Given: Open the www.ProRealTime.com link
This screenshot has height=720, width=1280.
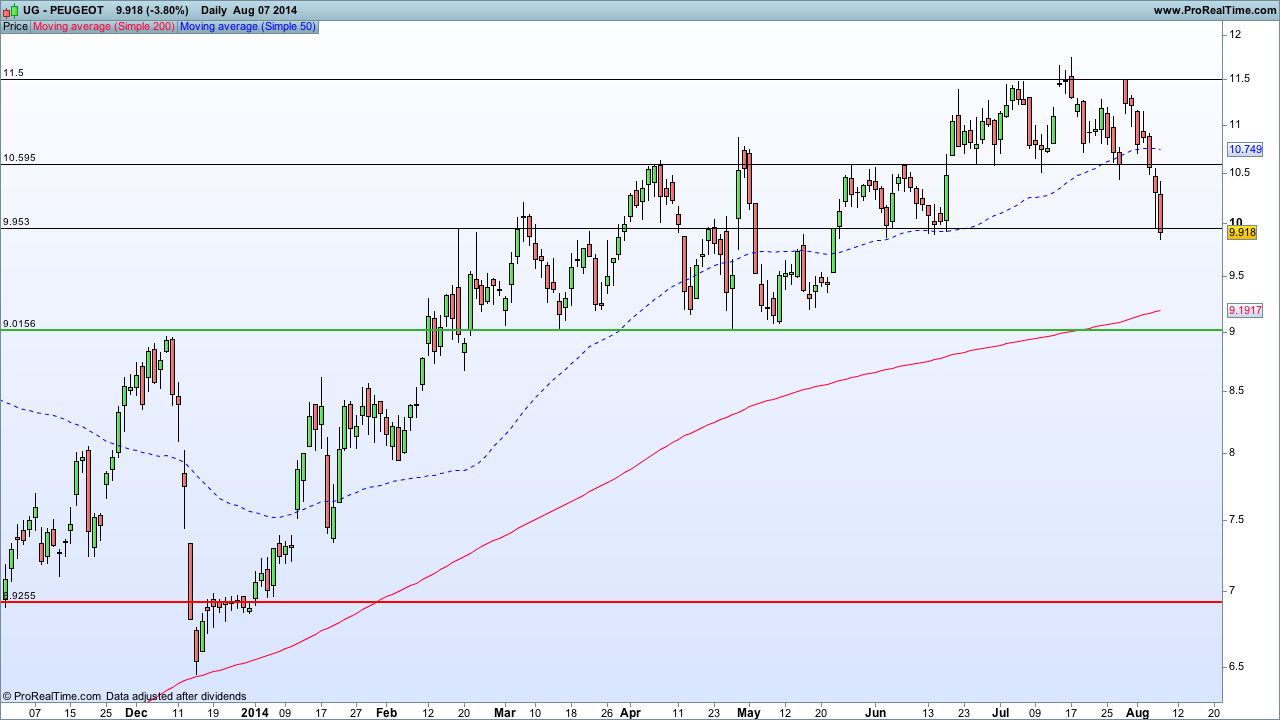Looking at the screenshot, I should pyautogui.click(x=1215, y=10).
